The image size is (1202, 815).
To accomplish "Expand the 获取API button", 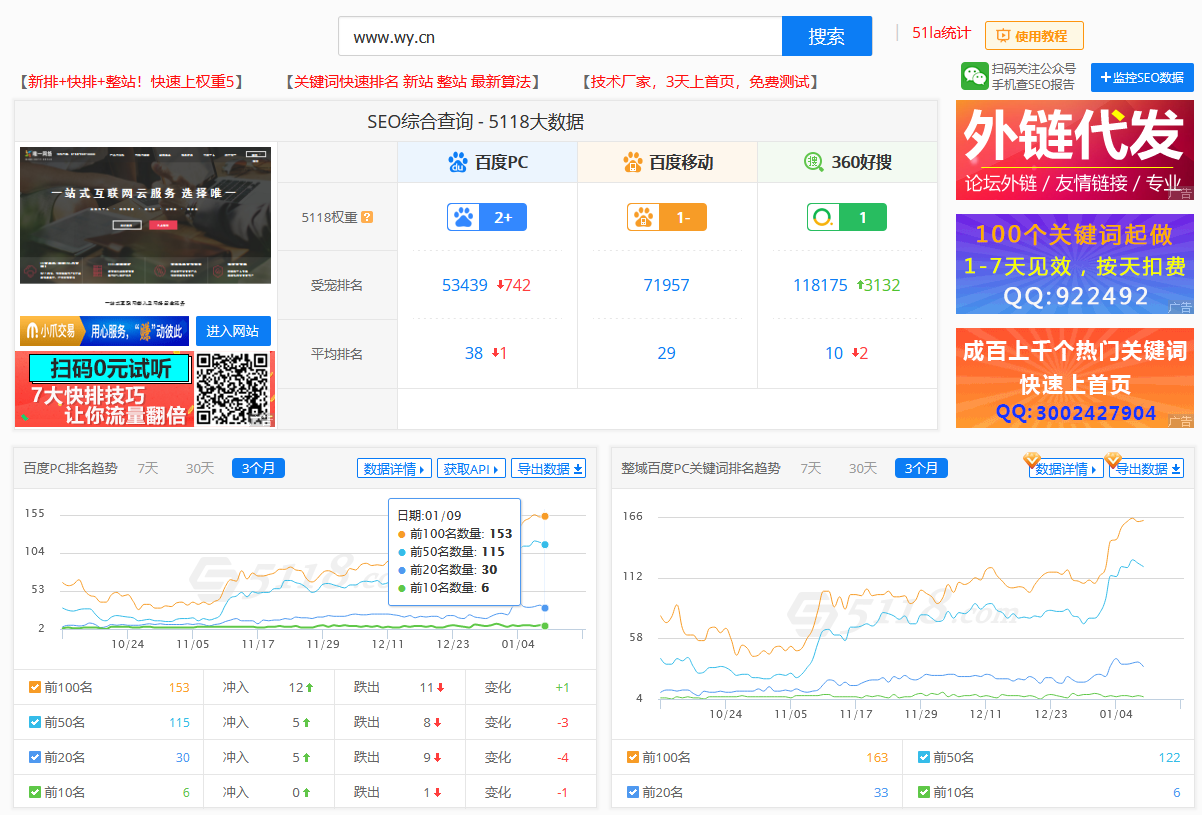I will point(471,469).
